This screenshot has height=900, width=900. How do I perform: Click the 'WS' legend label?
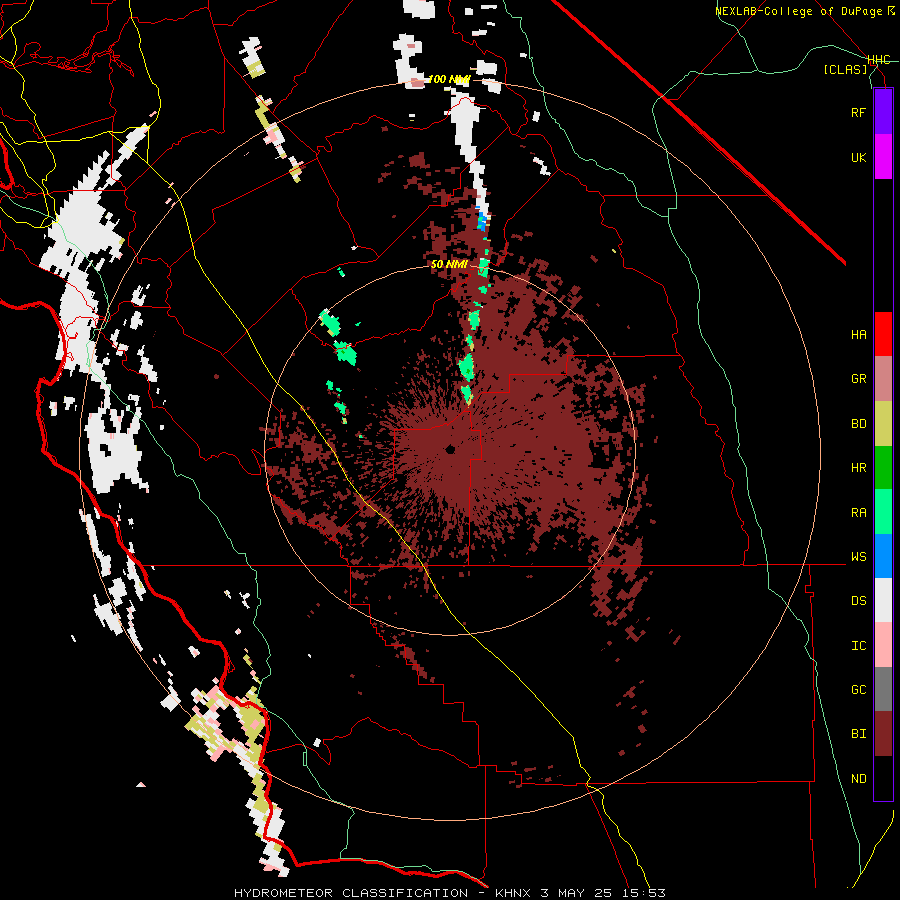(x=858, y=556)
